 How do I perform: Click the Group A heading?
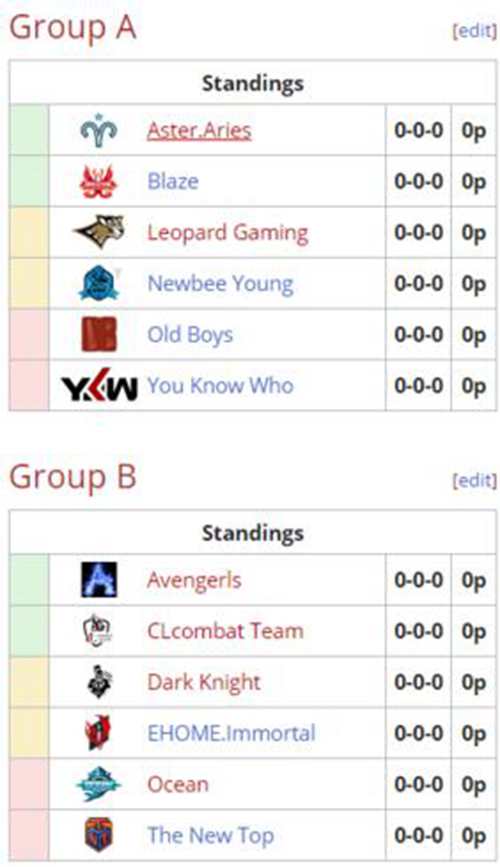pyautogui.click(x=72, y=28)
